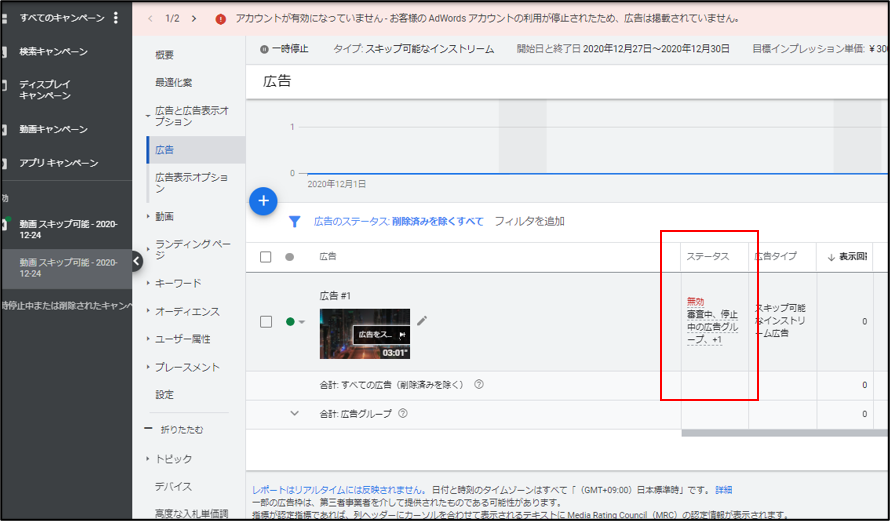Select the 広告 menu item
The image size is (890, 521).
click(196, 150)
